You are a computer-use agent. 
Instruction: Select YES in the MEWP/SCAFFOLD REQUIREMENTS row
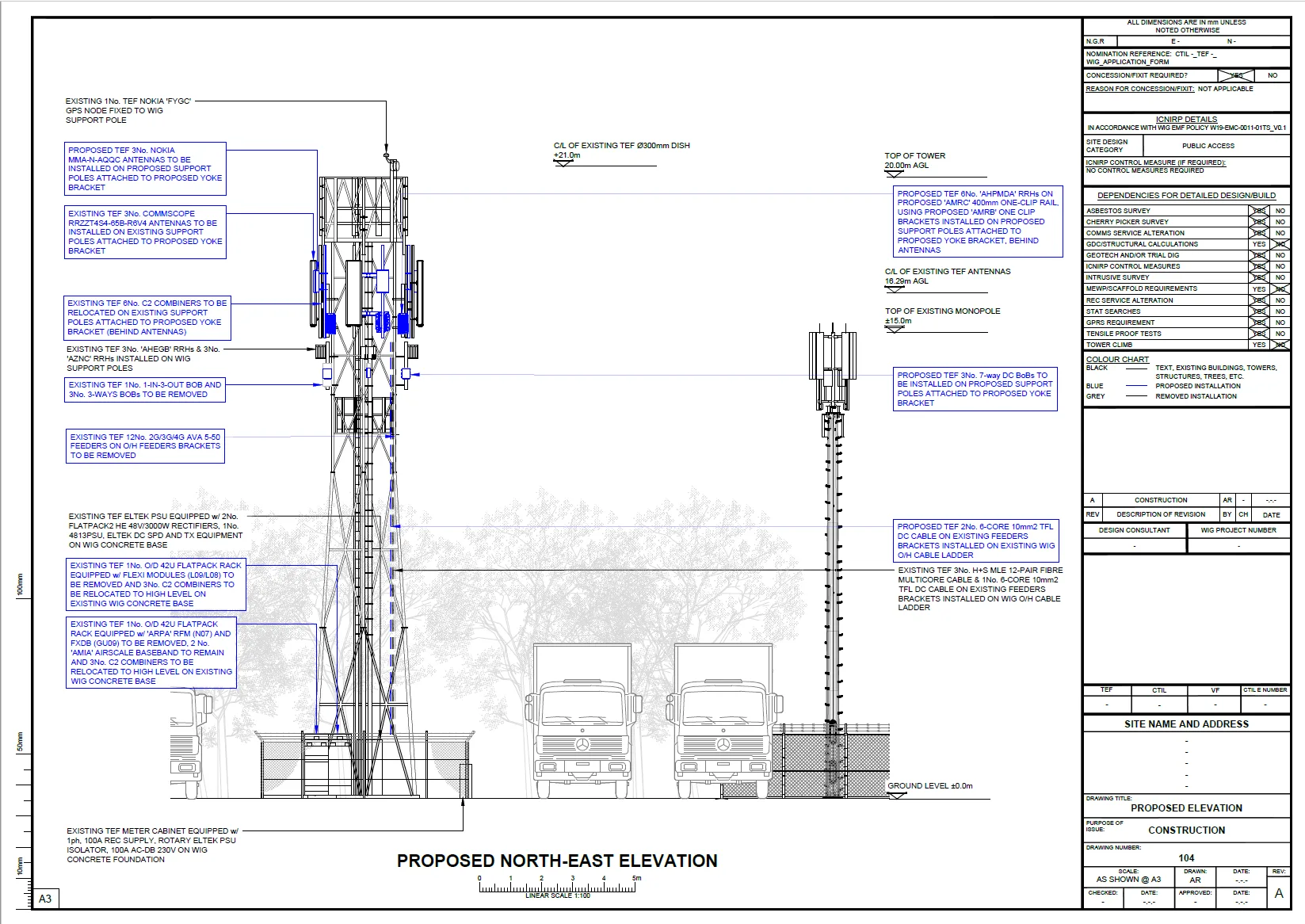(x=1259, y=288)
